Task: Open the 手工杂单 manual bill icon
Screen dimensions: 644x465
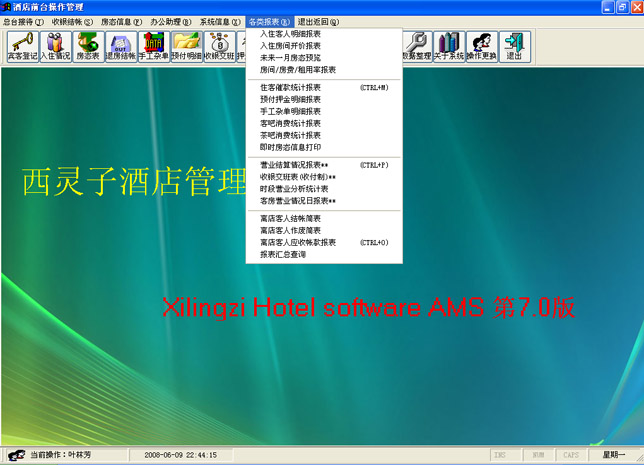Action: pos(153,47)
